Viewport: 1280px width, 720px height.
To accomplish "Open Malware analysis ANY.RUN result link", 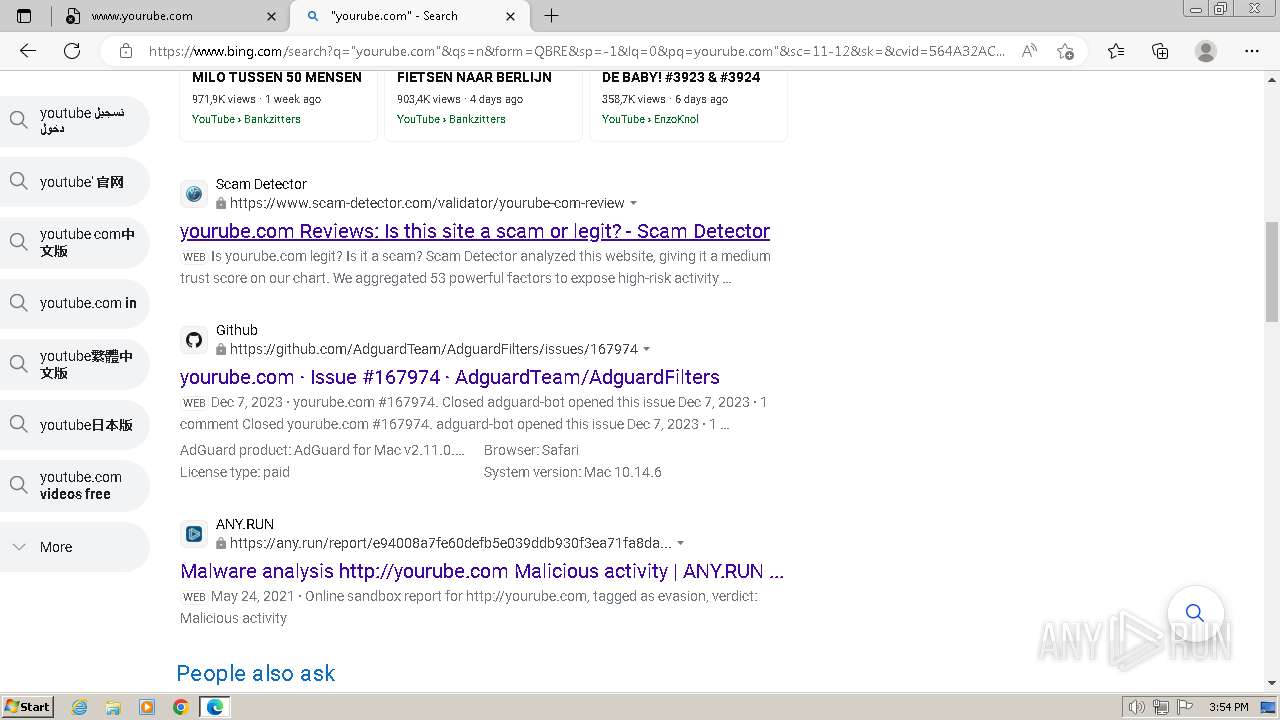I will pyautogui.click(x=482, y=571).
